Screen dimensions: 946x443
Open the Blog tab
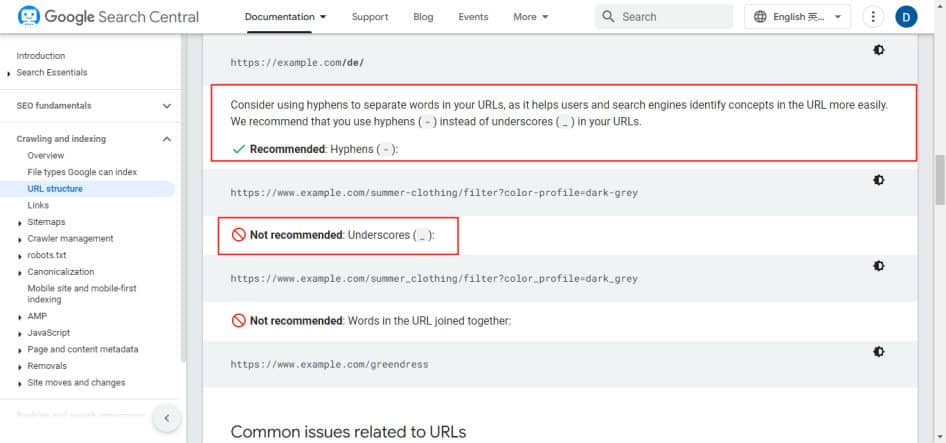[423, 17]
